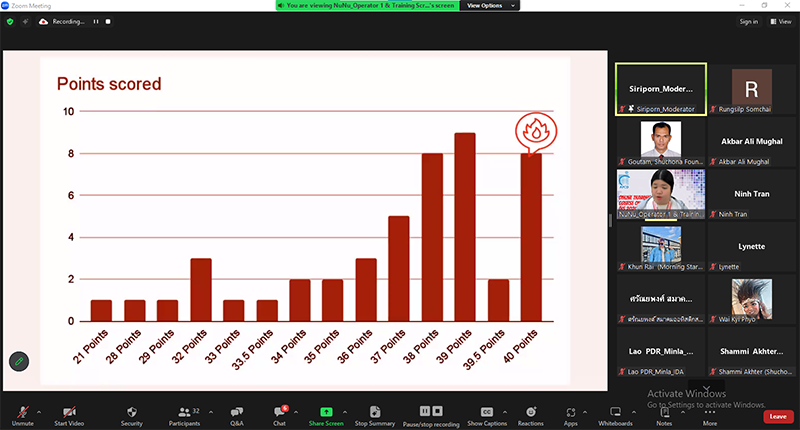Click the Zoom Meeting title bar icon
The width and height of the screenshot is (800, 430).
[x=5, y=6]
